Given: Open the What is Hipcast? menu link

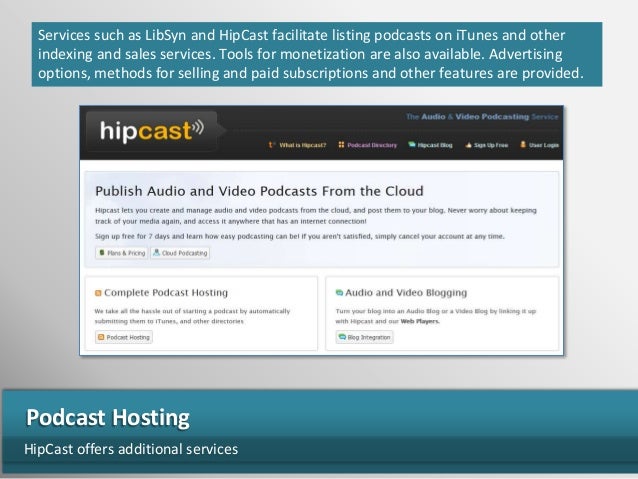Looking at the screenshot, I should 302,145.
